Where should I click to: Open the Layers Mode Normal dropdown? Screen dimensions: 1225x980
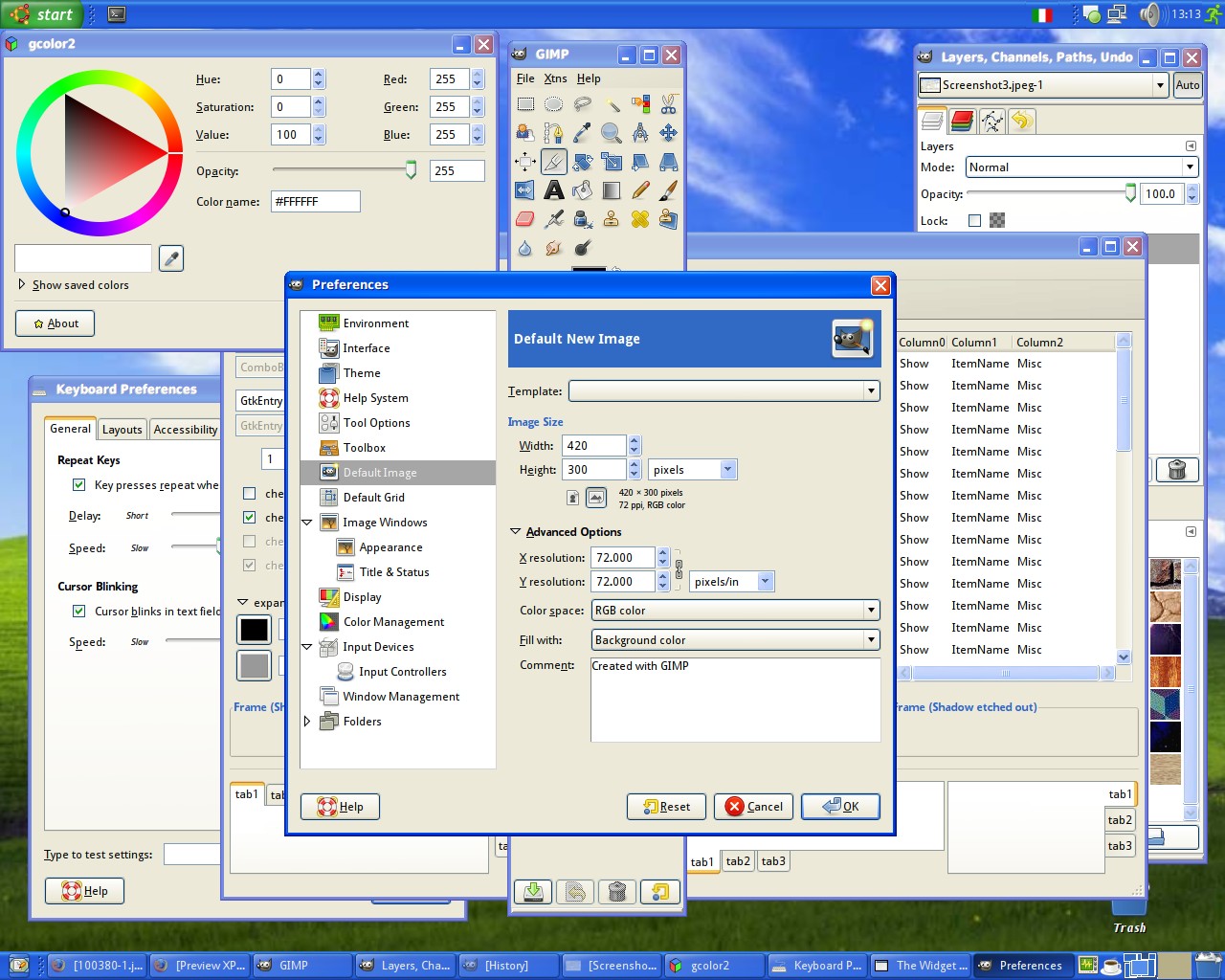1082,167
